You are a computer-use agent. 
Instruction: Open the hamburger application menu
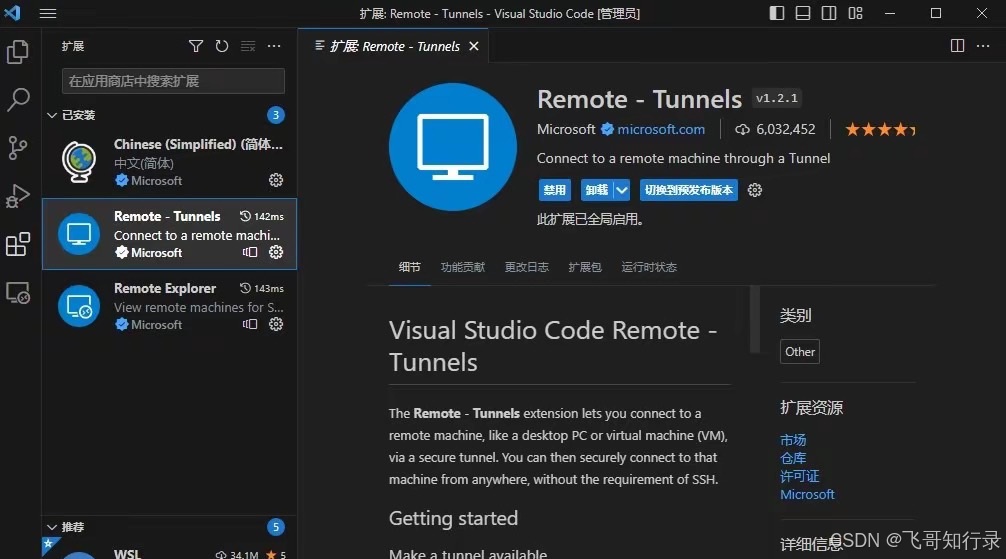pyautogui.click(x=48, y=13)
